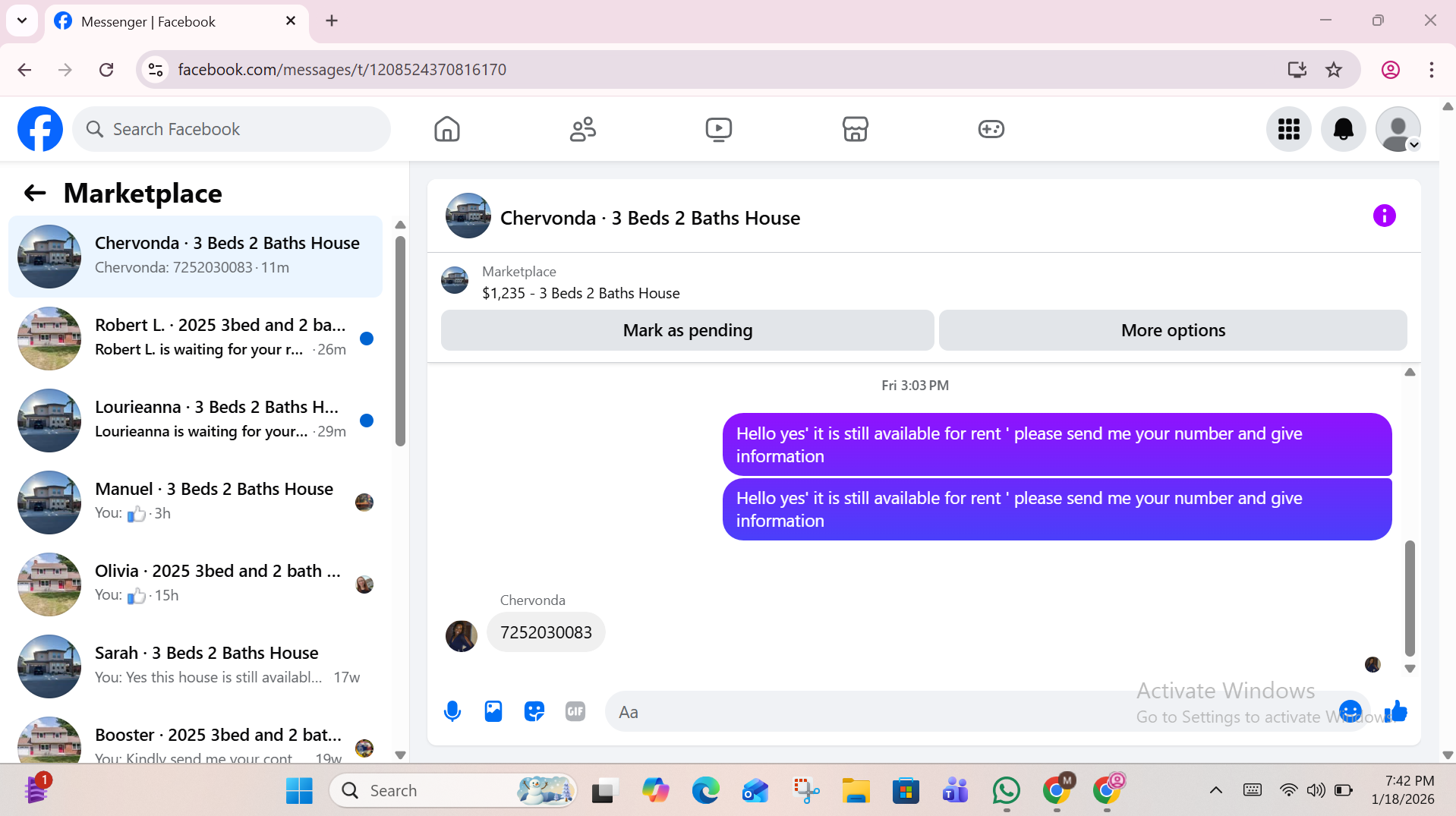Click the browser back button
Viewport: 1456px width, 816px height.
point(24,70)
